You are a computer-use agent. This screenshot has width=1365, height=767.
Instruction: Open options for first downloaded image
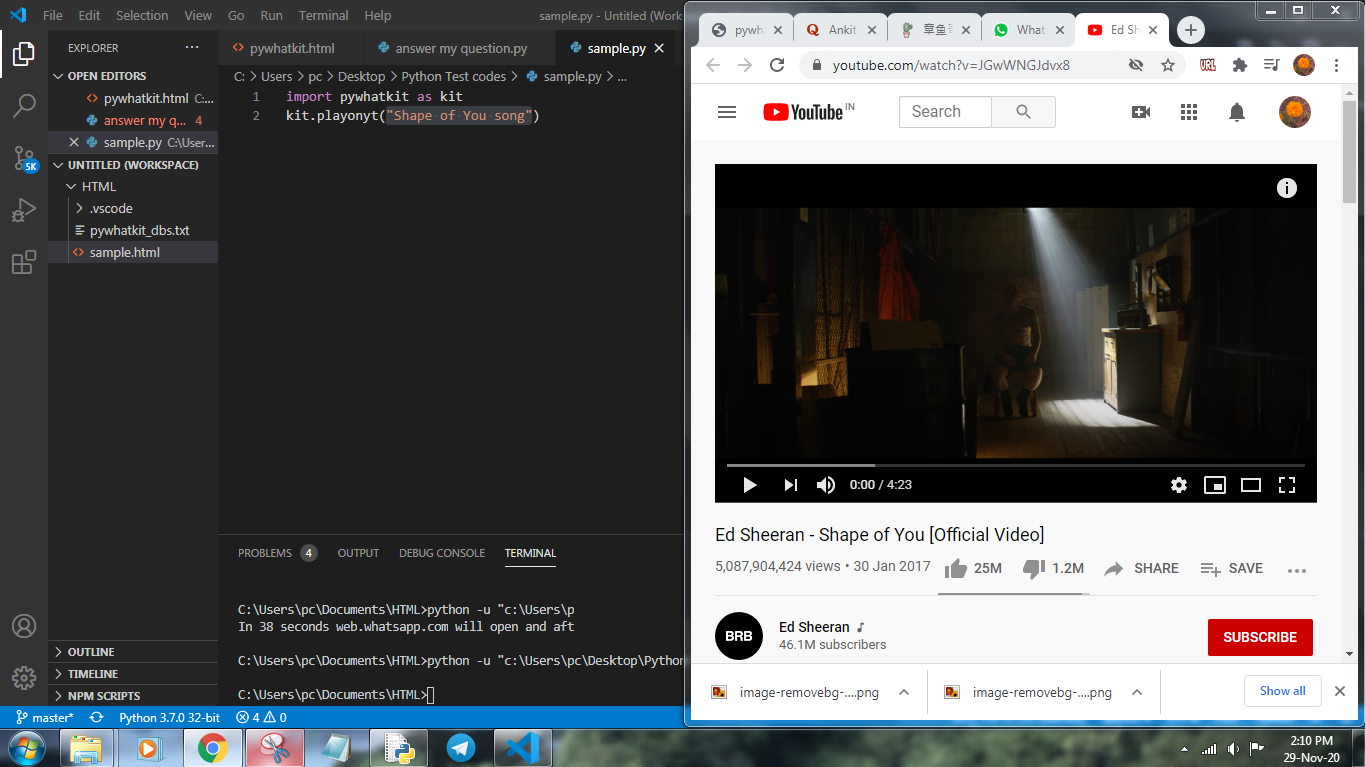[x=903, y=692]
